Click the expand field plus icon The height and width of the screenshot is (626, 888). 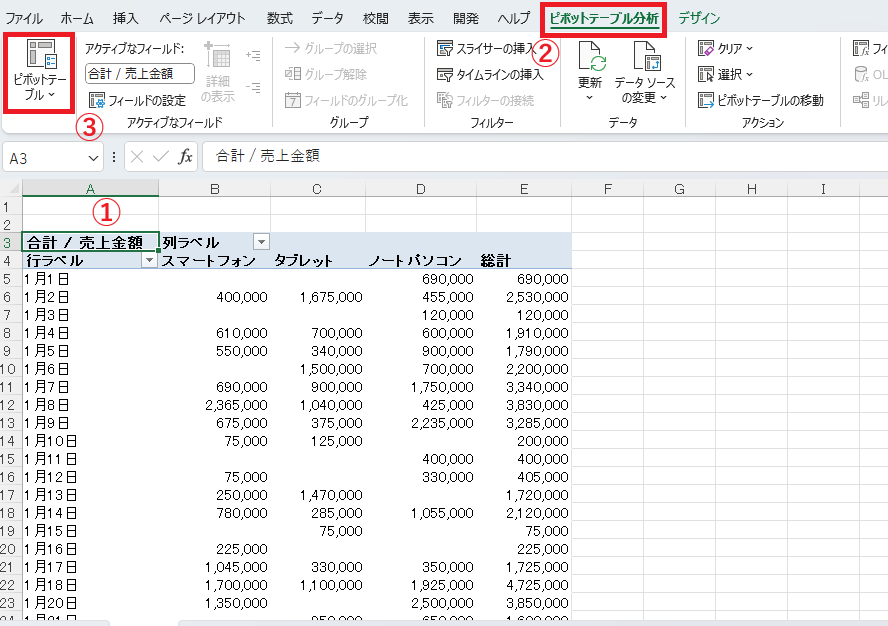[253, 56]
